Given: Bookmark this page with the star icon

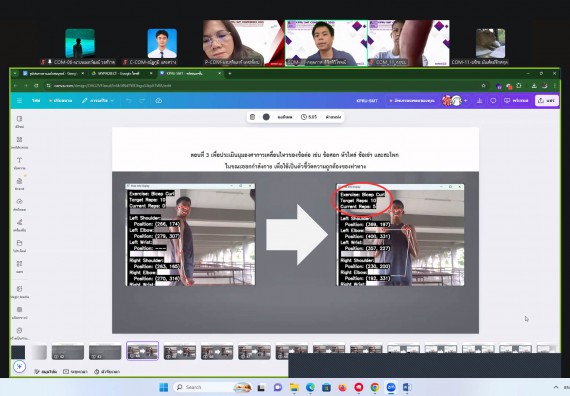Looking at the screenshot, I should [x=483, y=85].
